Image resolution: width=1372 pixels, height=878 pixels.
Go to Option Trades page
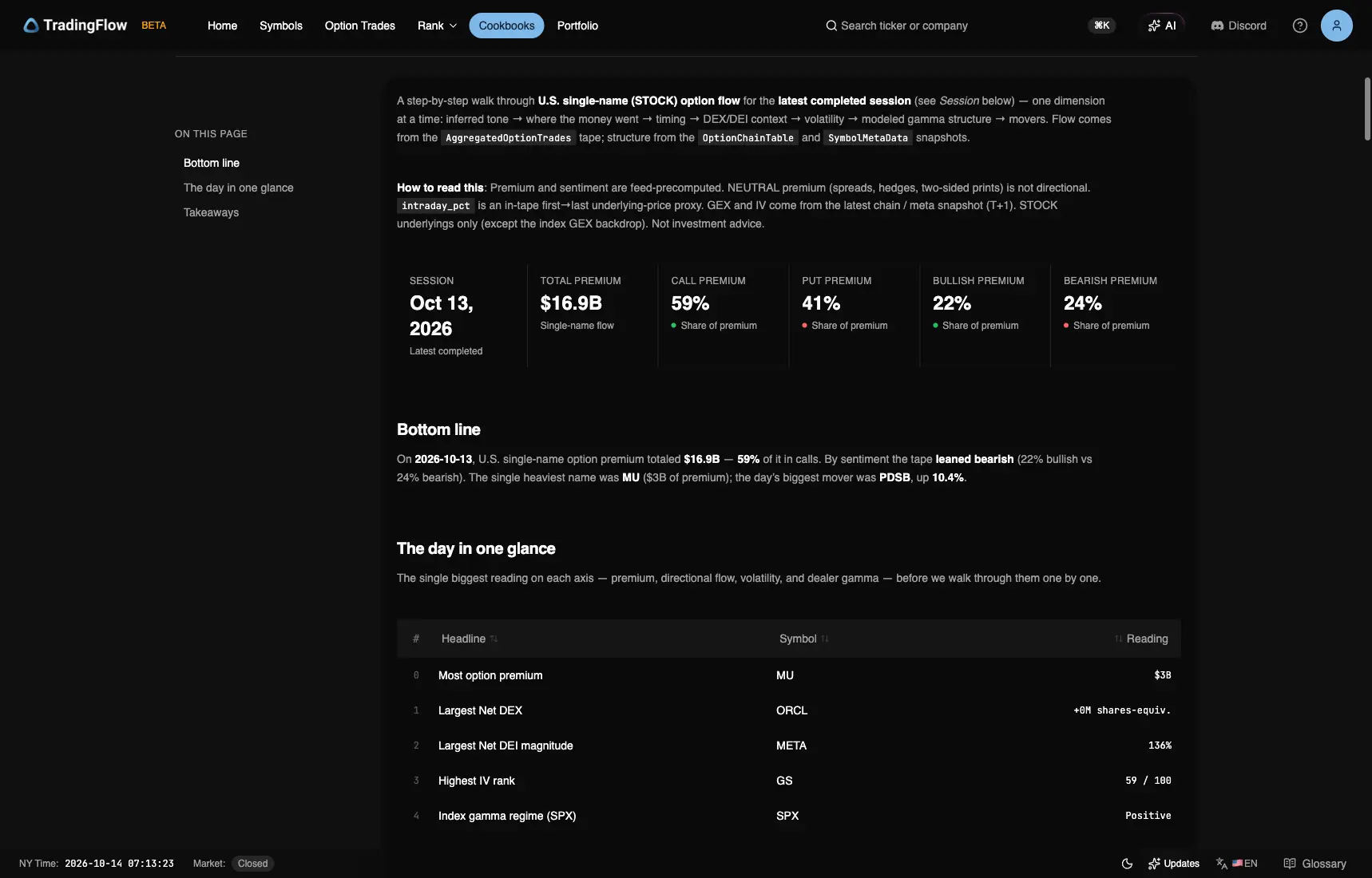coord(360,26)
